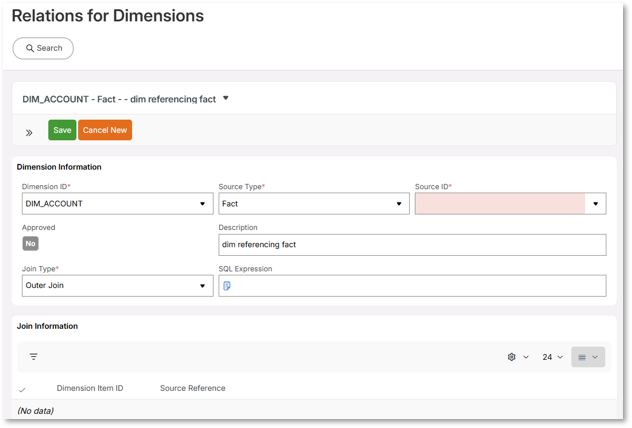
Task: Click the (No data) table message
Action: coord(35,411)
